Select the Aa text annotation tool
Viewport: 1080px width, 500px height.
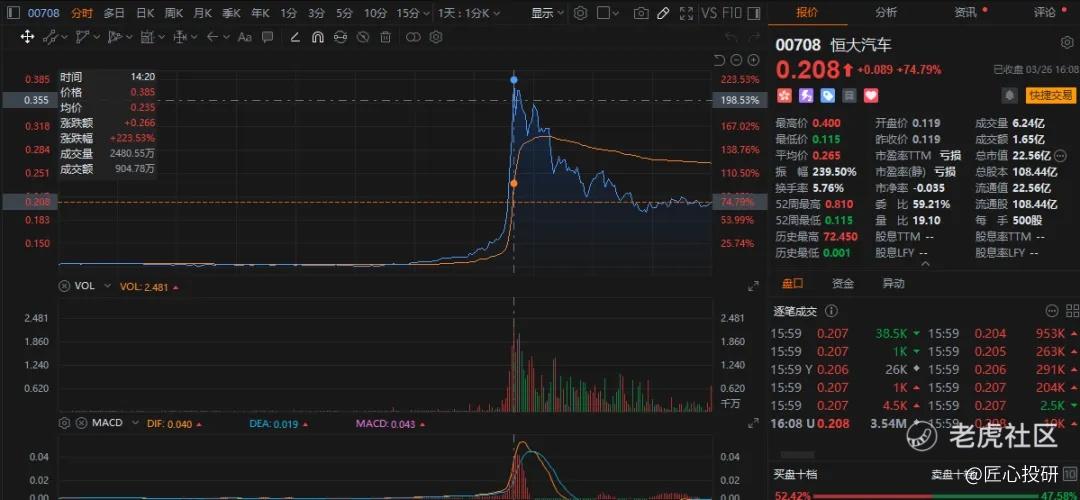[245, 37]
